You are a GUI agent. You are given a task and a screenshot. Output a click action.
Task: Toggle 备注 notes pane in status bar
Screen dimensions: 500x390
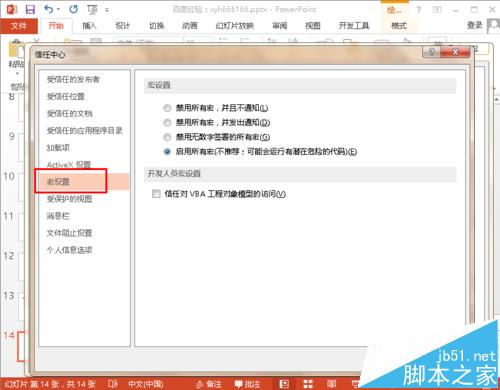click(x=209, y=384)
